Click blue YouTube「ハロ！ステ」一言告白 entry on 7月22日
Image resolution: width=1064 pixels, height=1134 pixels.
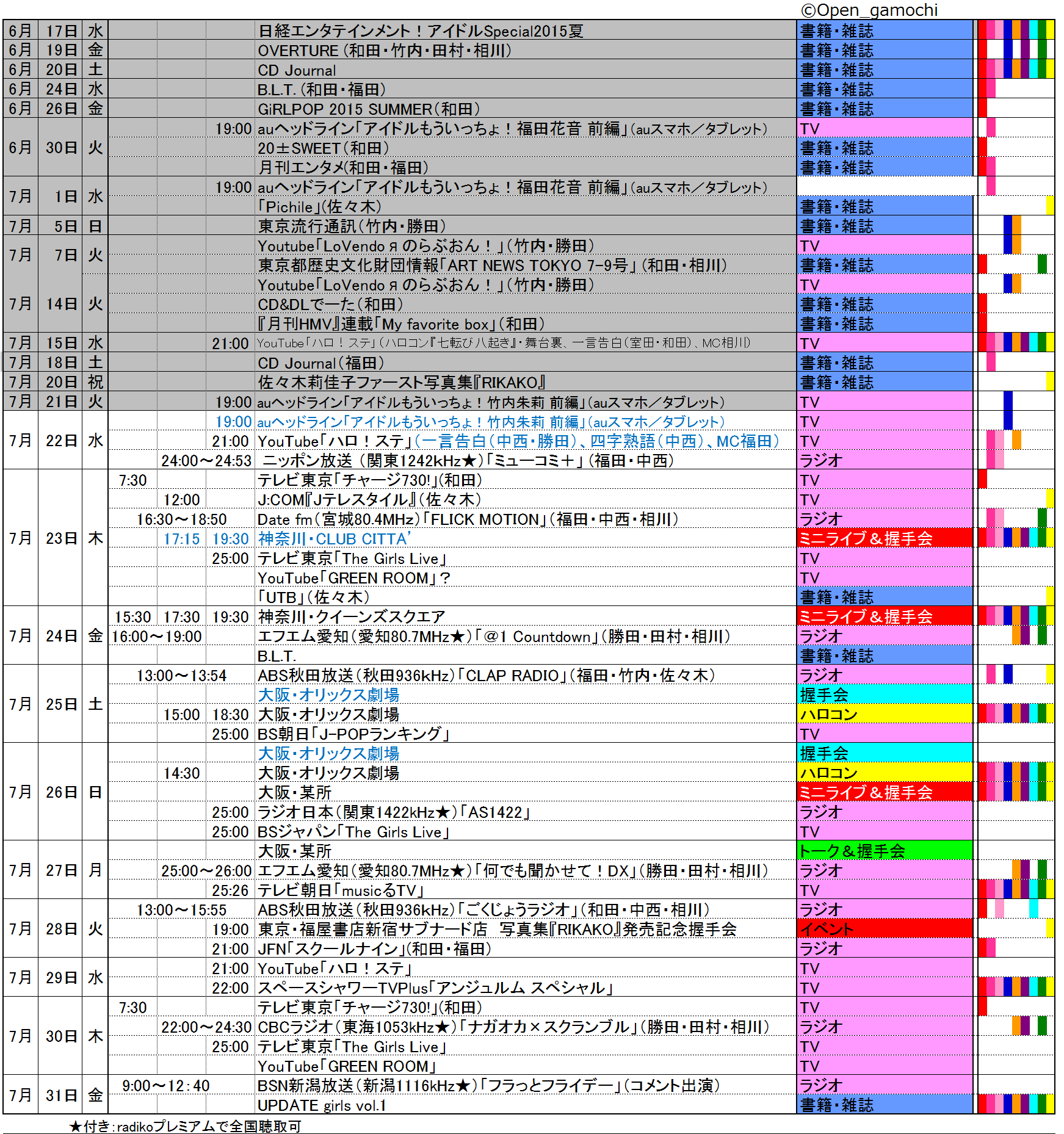click(518, 441)
